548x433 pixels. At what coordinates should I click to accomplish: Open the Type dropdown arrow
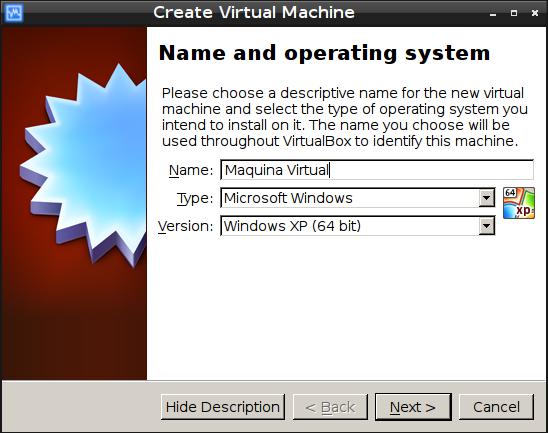pyautogui.click(x=486, y=198)
